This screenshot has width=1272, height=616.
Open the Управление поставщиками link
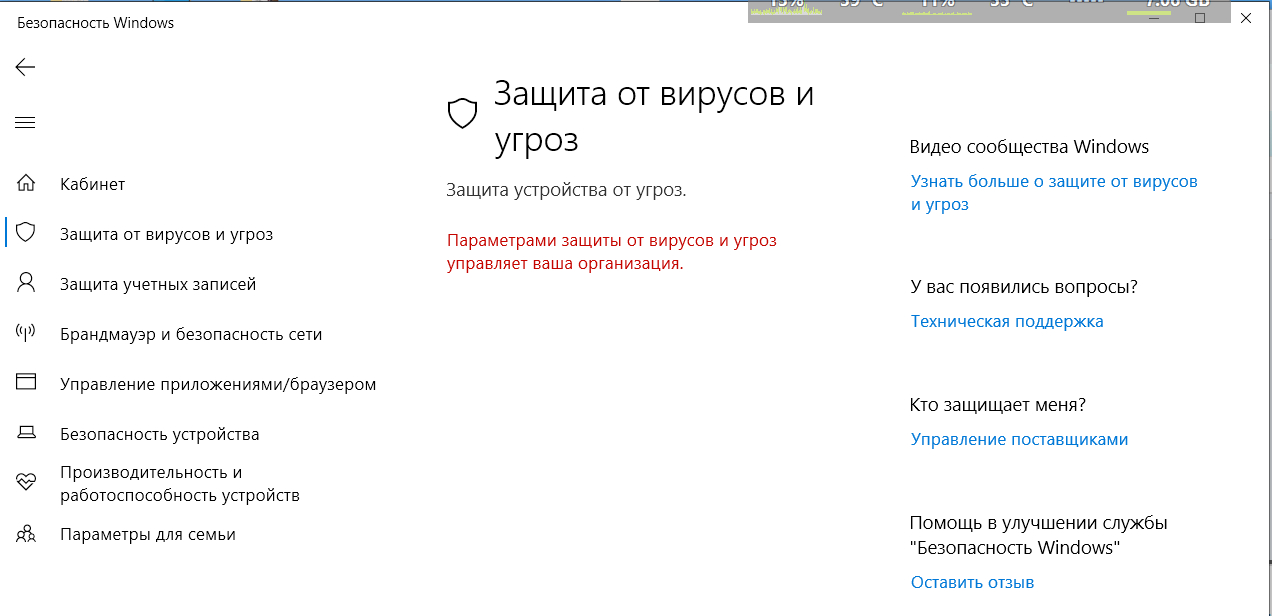tap(1019, 439)
